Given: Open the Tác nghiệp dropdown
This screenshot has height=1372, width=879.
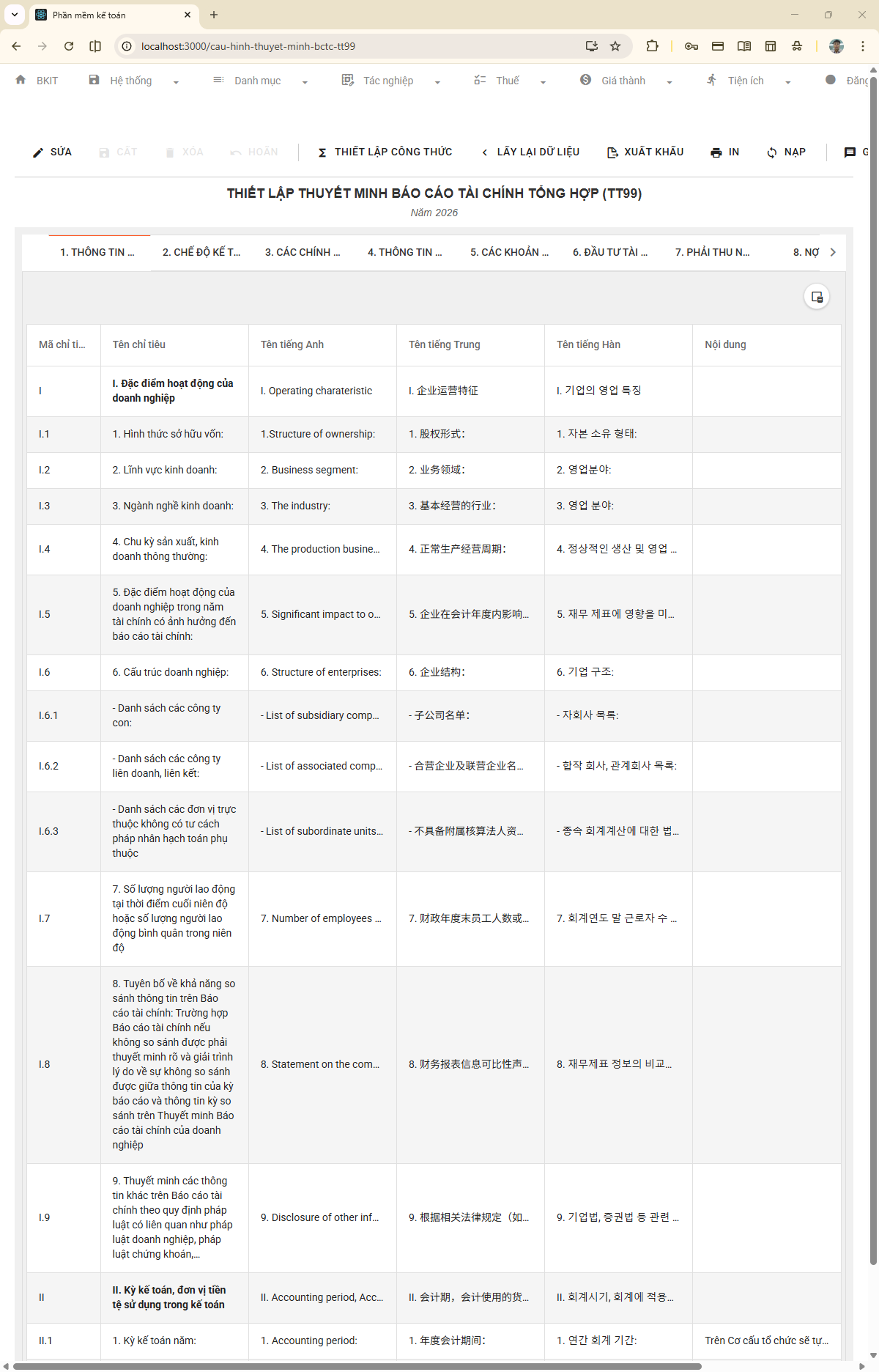Looking at the screenshot, I should click(x=390, y=81).
